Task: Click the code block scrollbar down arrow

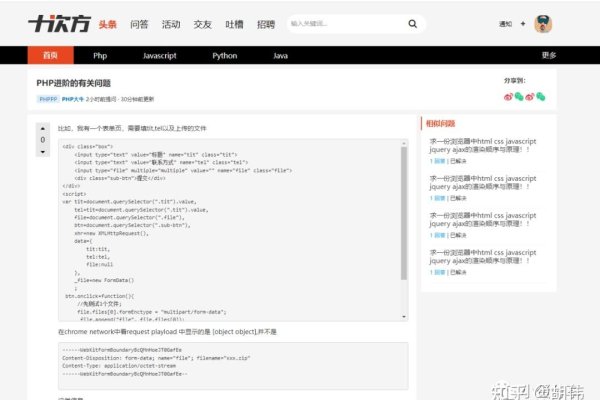Action: (x=404, y=317)
